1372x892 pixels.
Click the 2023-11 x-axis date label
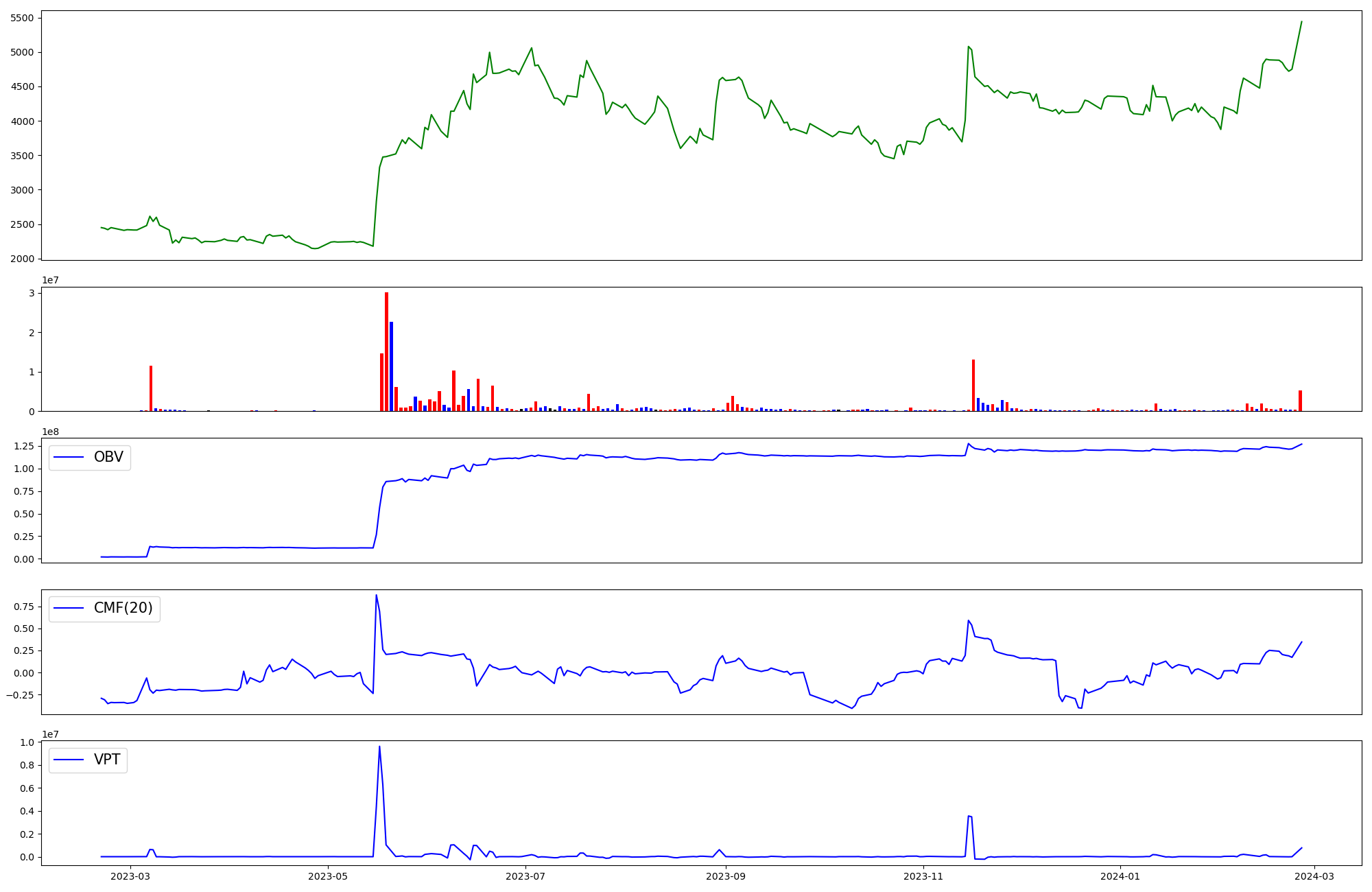(x=923, y=876)
